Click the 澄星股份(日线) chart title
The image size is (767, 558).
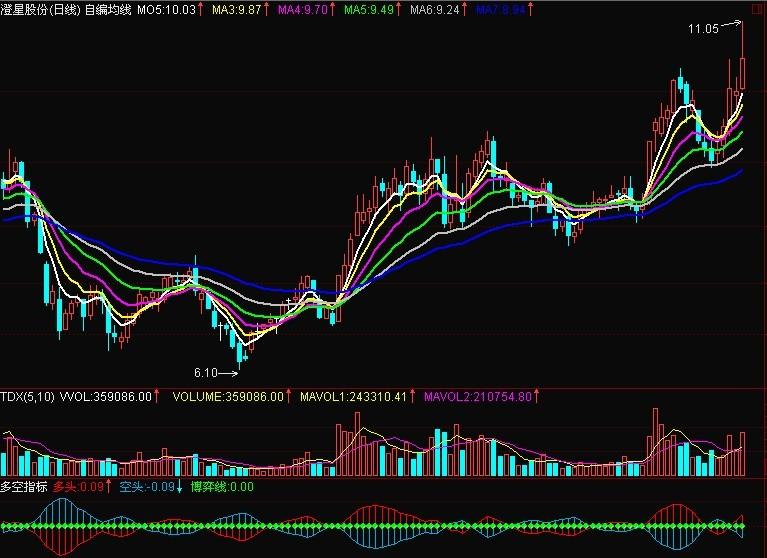tap(40, 10)
